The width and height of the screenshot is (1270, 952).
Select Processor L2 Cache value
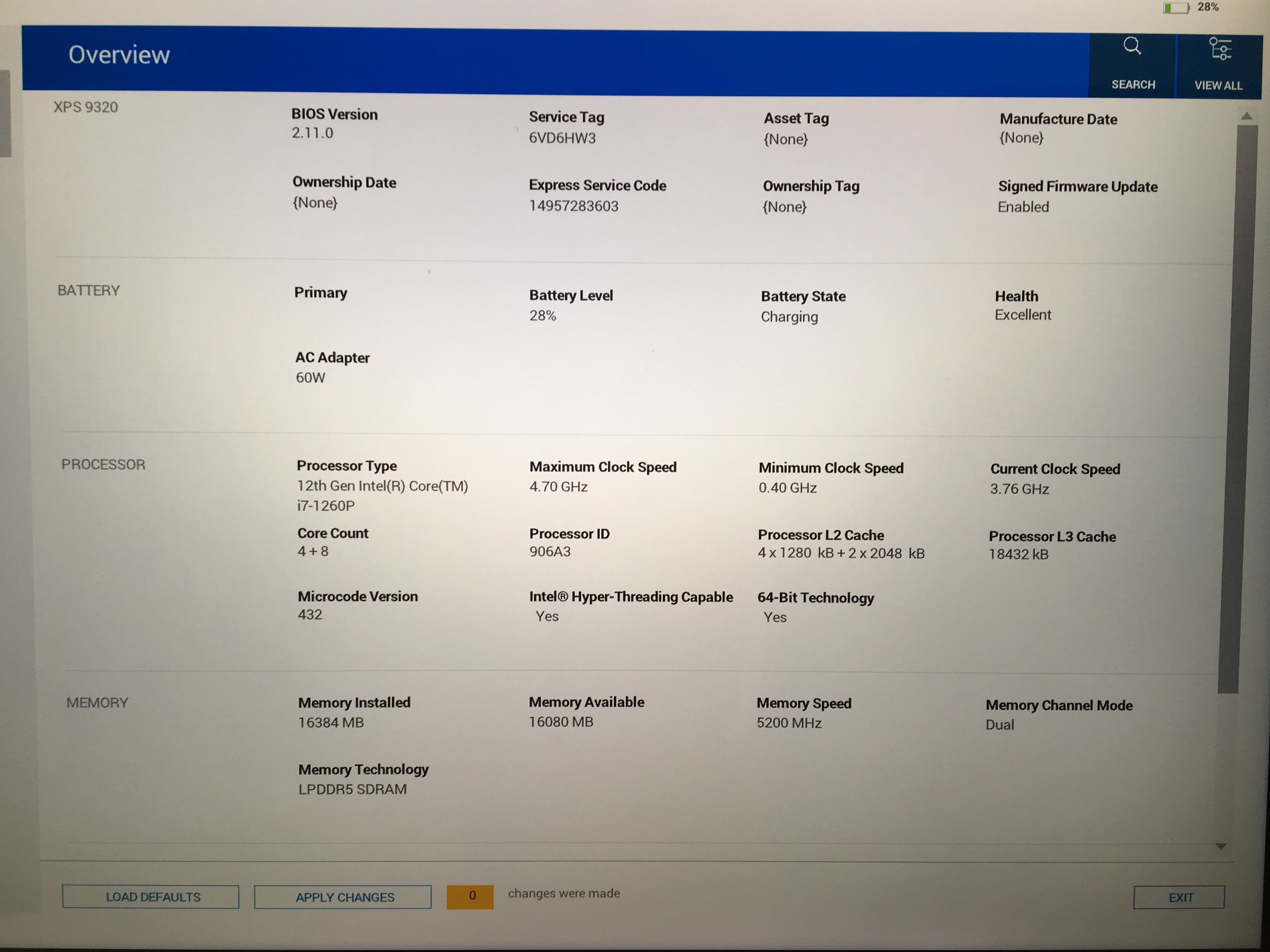tap(841, 553)
